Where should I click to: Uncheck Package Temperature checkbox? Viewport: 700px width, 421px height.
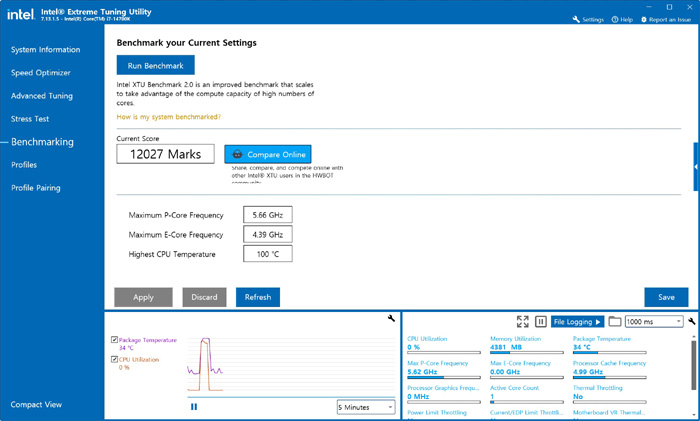pos(114,340)
